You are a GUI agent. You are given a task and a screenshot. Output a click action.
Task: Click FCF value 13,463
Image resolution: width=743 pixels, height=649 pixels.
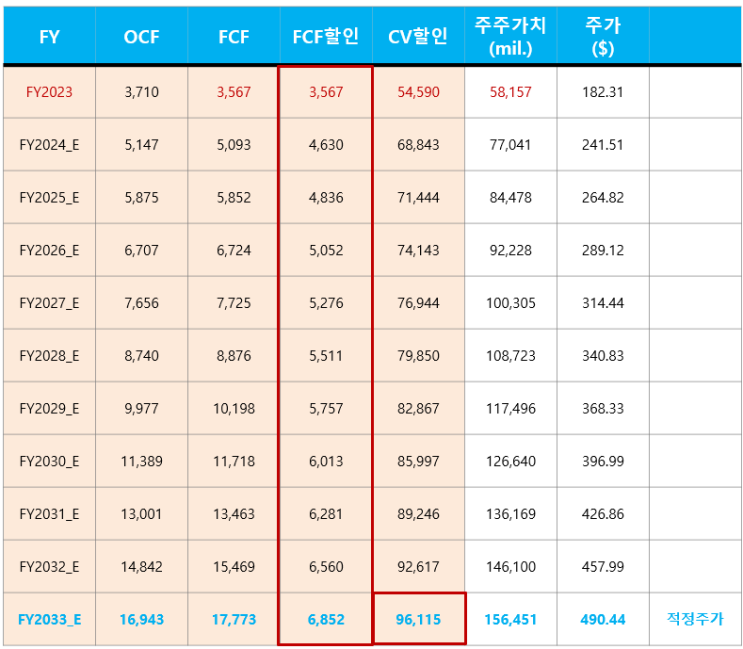click(234, 514)
